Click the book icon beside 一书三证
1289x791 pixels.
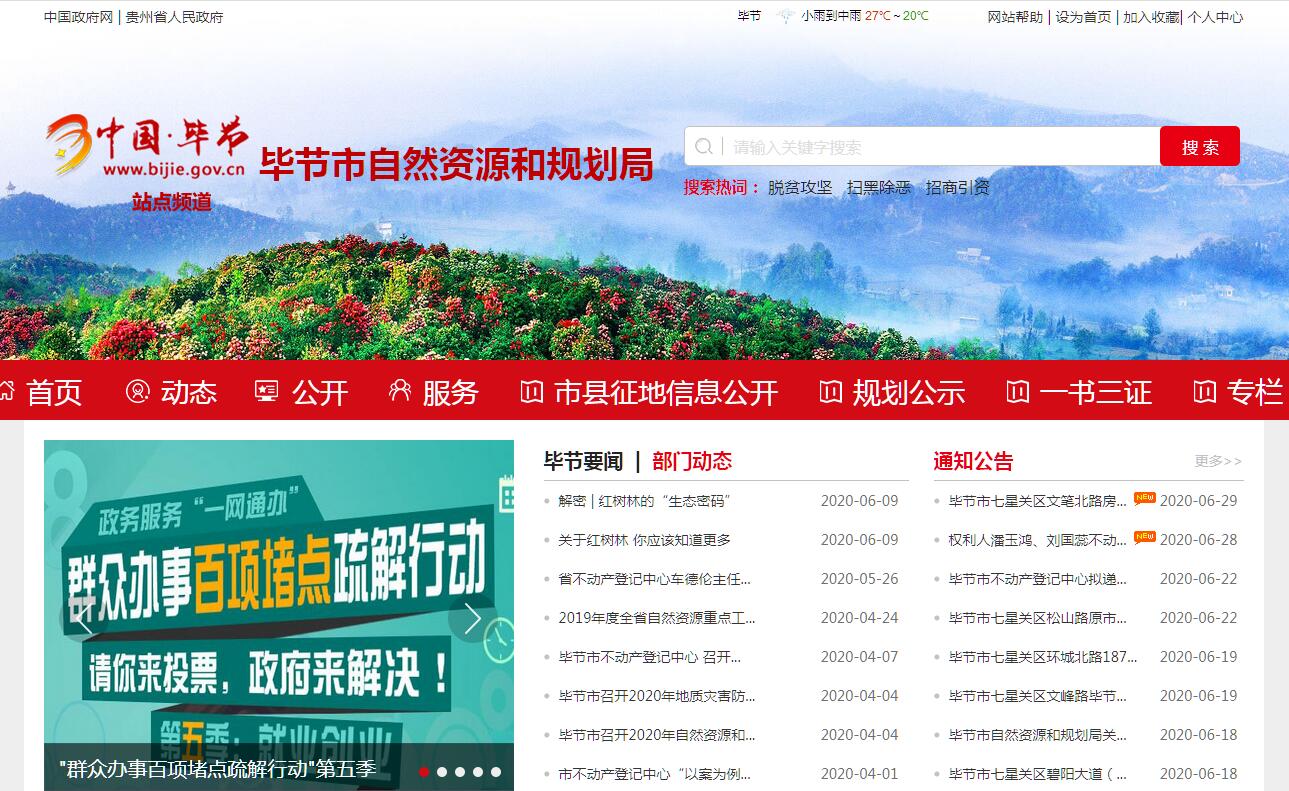coord(1017,392)
